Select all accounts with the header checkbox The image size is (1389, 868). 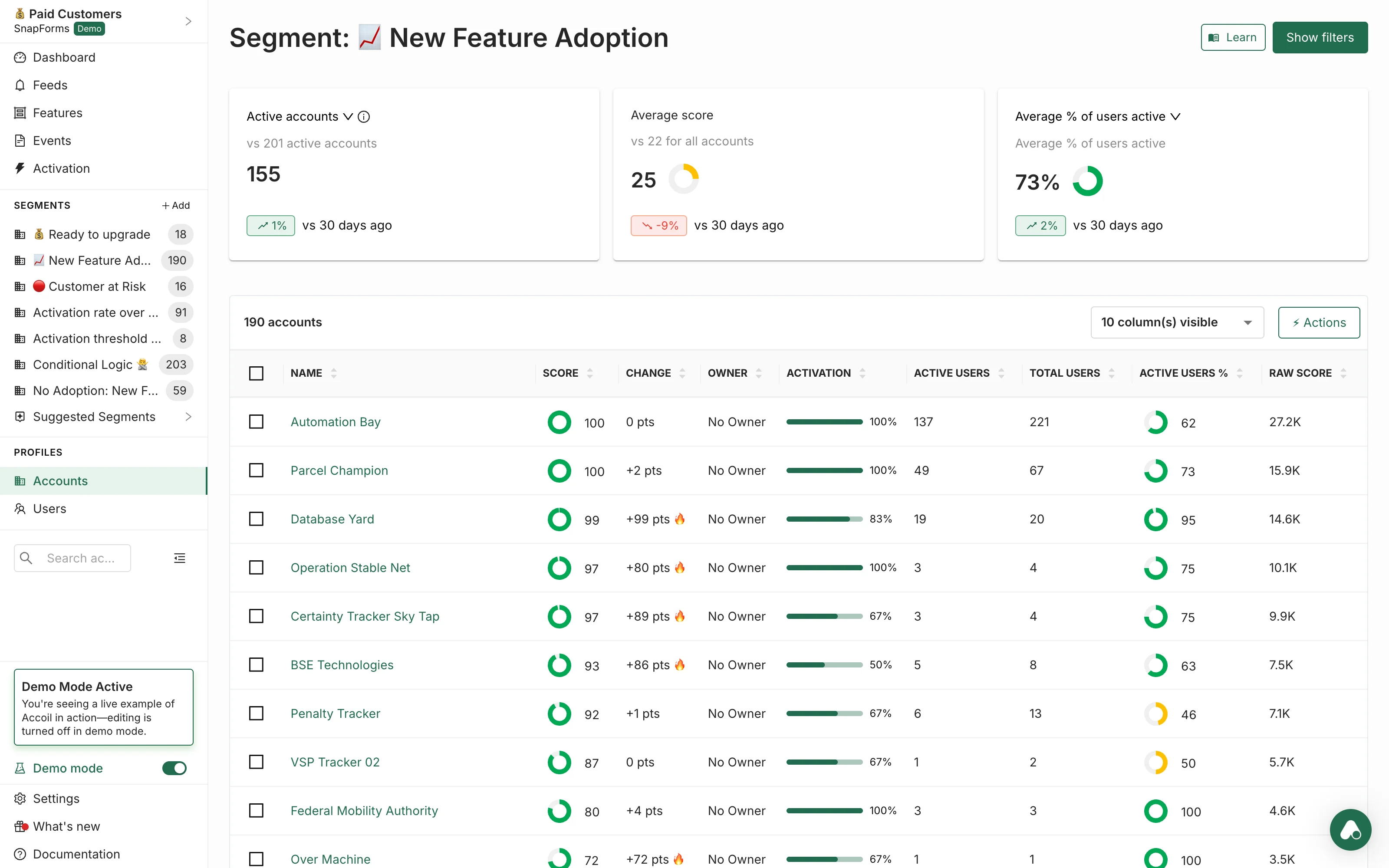click(x=257, y=373)
